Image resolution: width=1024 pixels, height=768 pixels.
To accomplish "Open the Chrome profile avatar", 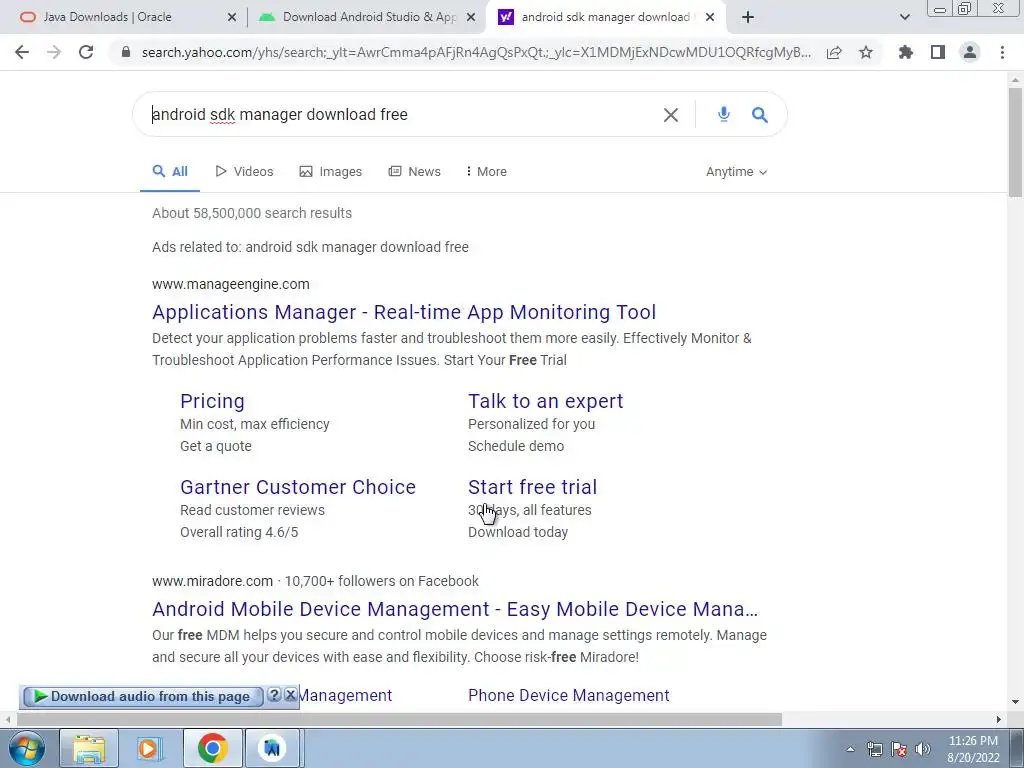I will (x=970, y=52).
